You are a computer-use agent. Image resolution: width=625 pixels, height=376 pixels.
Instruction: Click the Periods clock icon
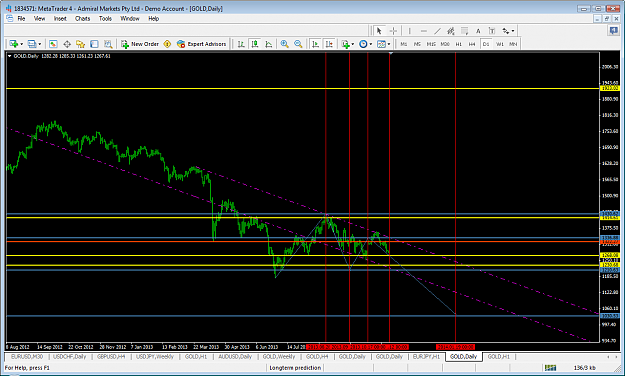pos(363,44)
